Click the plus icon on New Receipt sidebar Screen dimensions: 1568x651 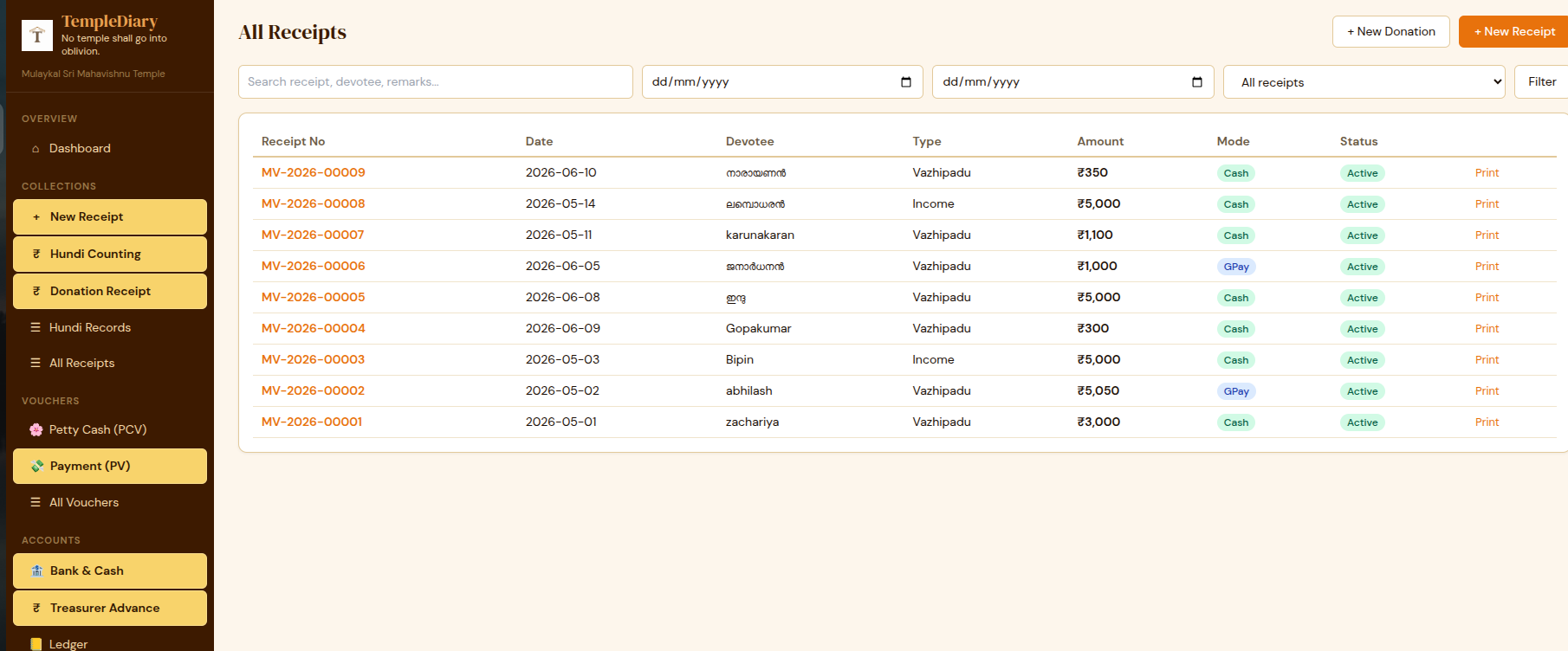tap(36, 217)
